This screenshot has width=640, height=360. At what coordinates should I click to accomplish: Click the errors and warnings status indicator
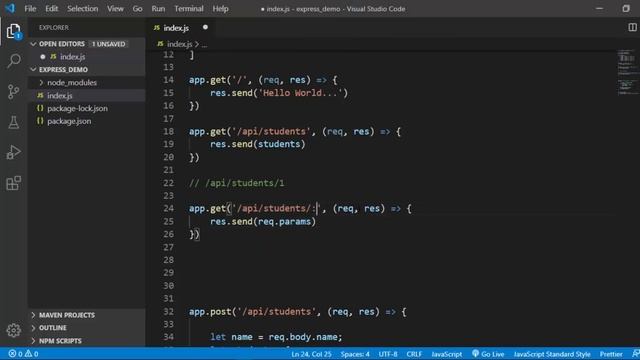coord(23,354)
